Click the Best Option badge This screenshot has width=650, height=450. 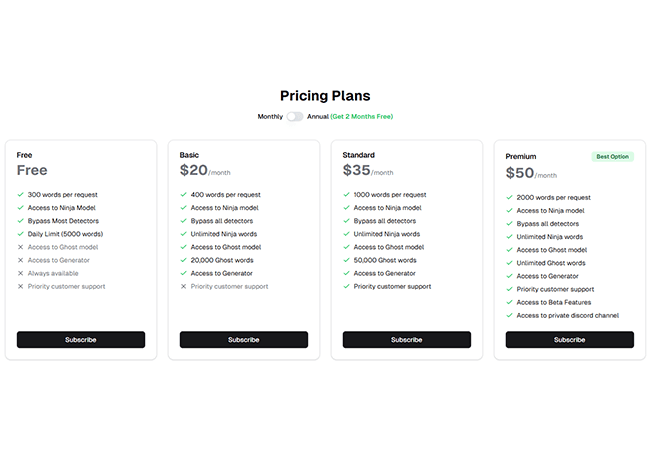pyautogui.click(x=613, y=157)
